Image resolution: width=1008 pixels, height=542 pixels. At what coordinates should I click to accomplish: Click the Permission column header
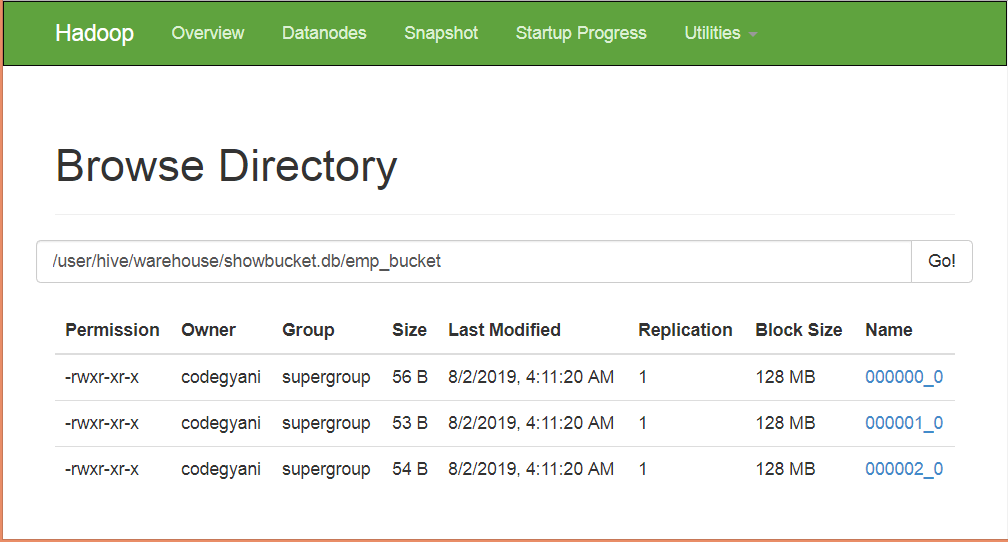(112, 330)
